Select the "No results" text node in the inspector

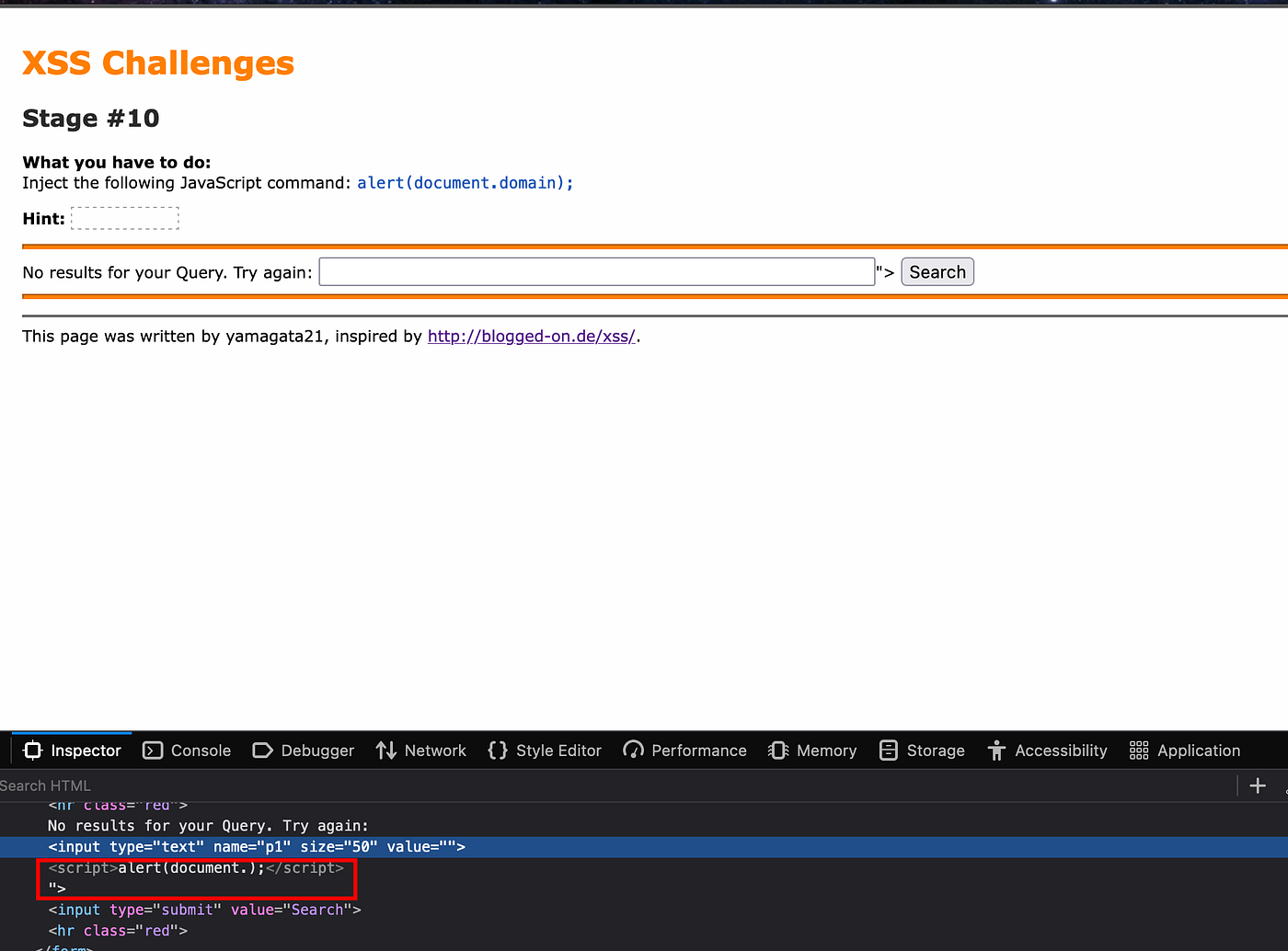click(x=208, y=826)
